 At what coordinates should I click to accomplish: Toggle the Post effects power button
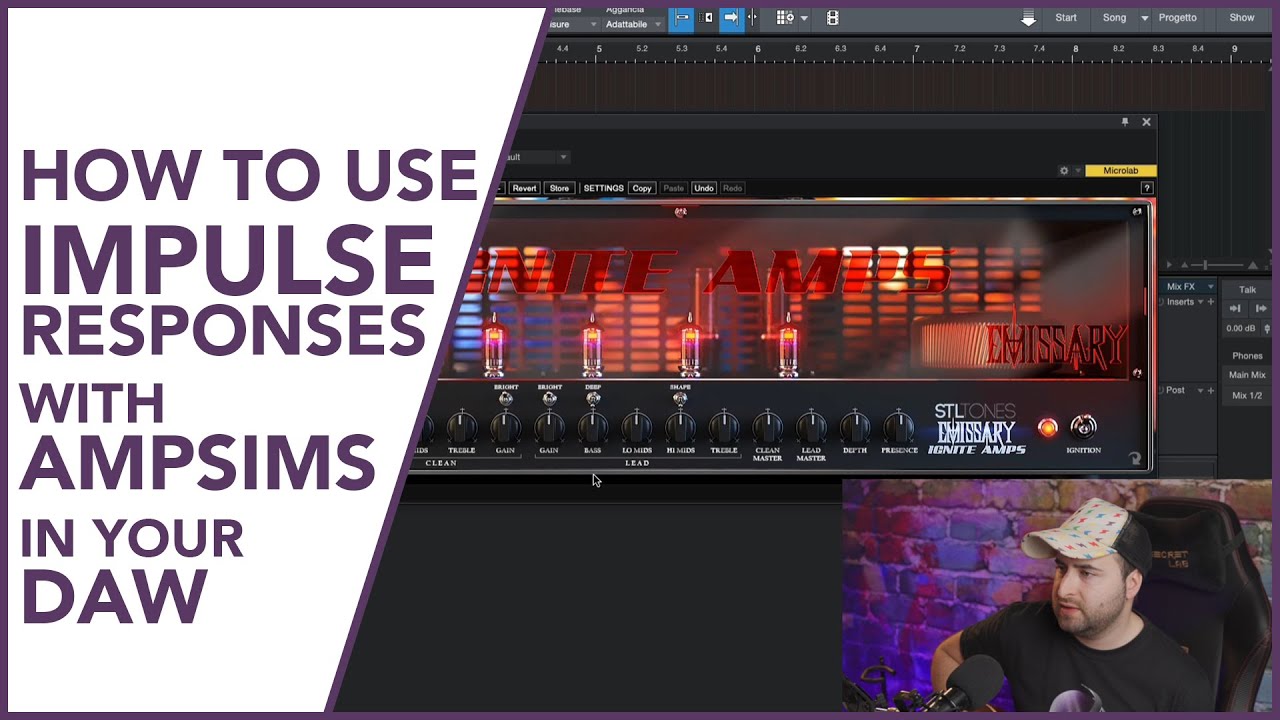click(x=1163, y=390)
